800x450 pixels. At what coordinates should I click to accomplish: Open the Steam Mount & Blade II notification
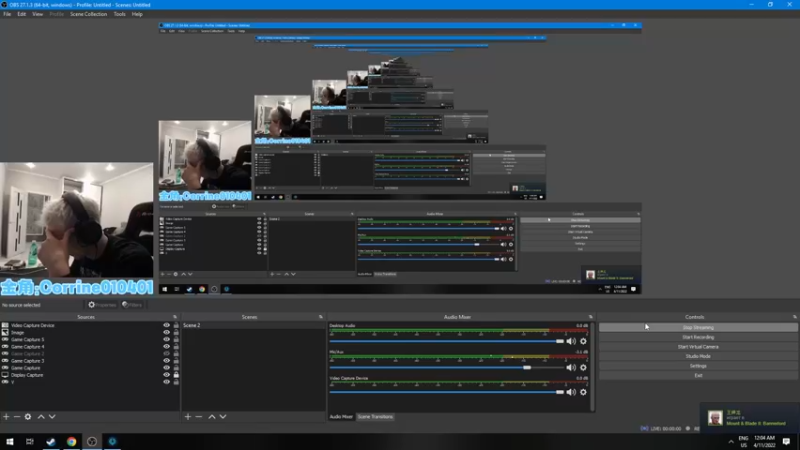(749, 418)
